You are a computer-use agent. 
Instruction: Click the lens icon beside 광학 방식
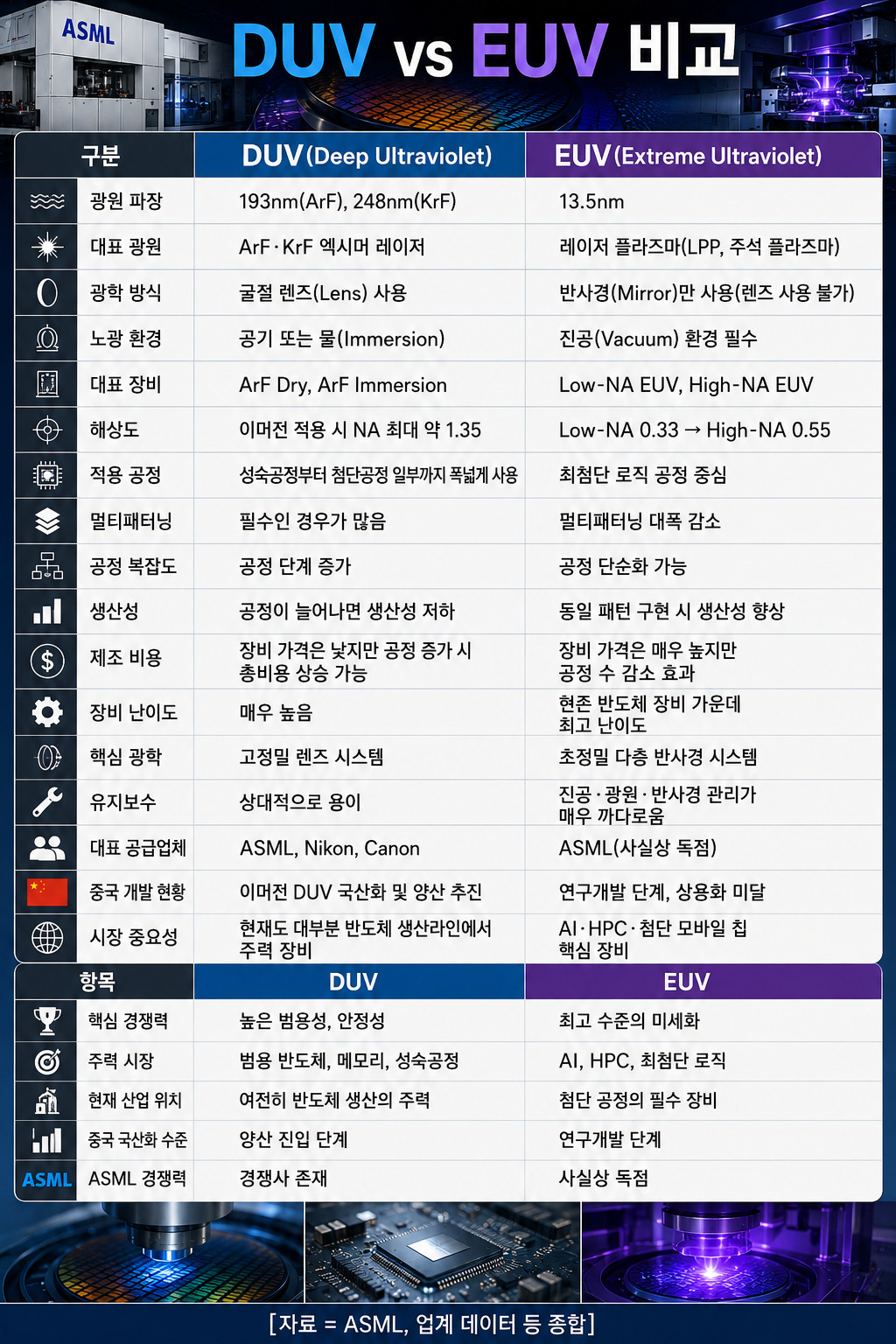tap(47, 292)
